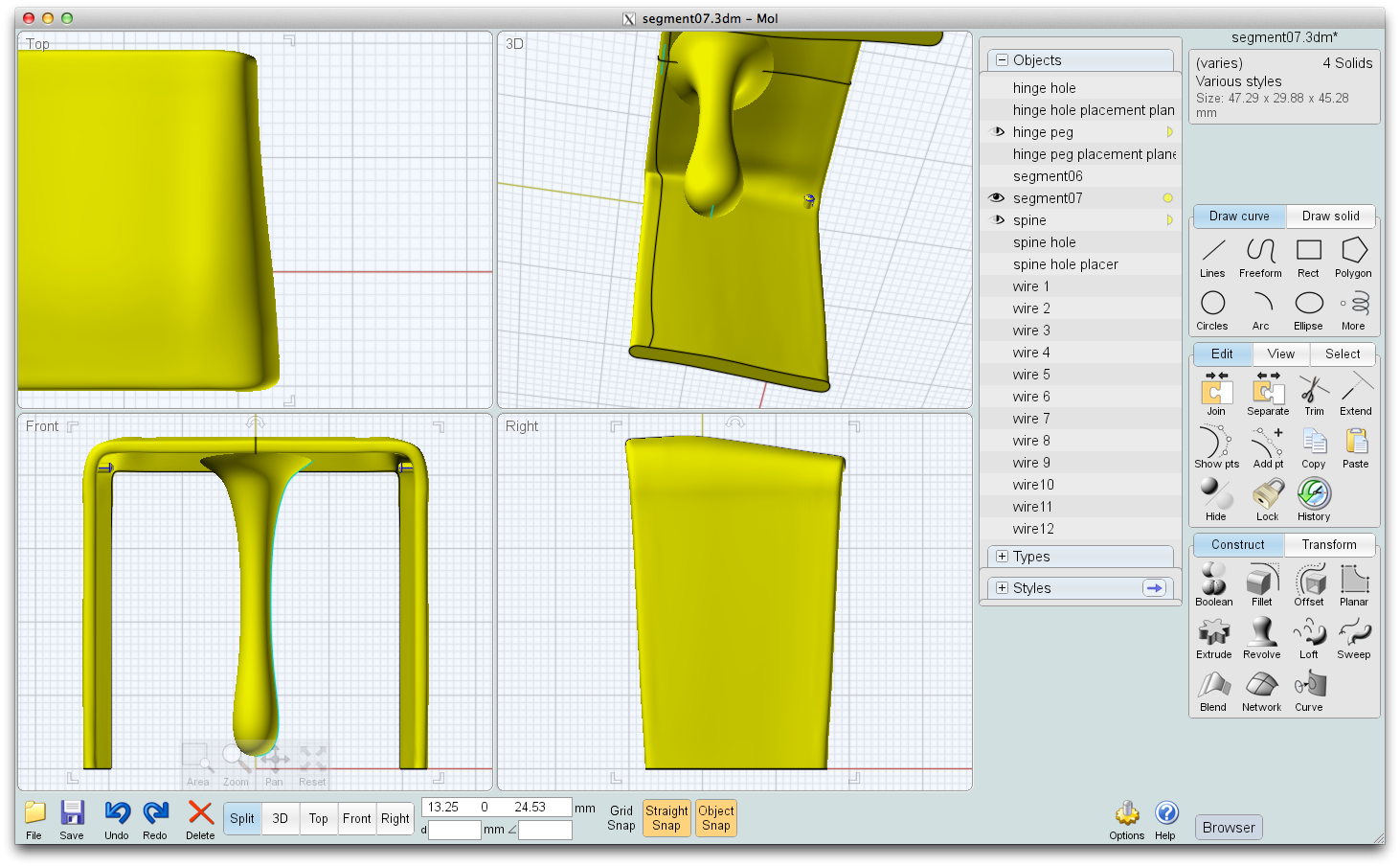Select the Revolve tool

[x=1262, y=637]
